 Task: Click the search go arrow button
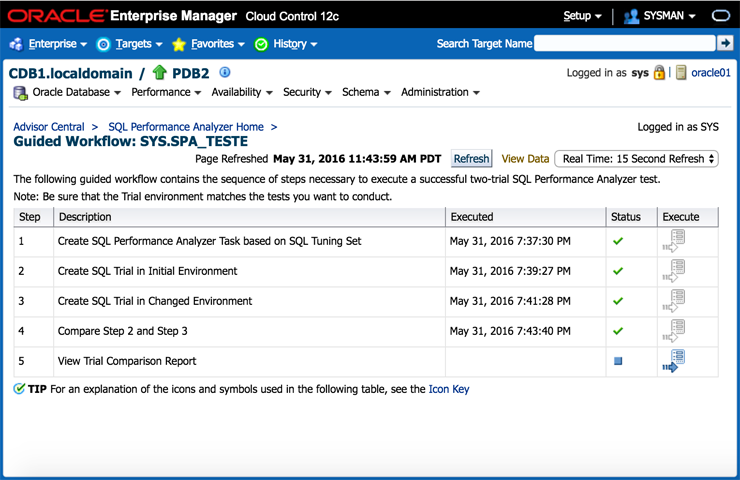tap(726, 43)
